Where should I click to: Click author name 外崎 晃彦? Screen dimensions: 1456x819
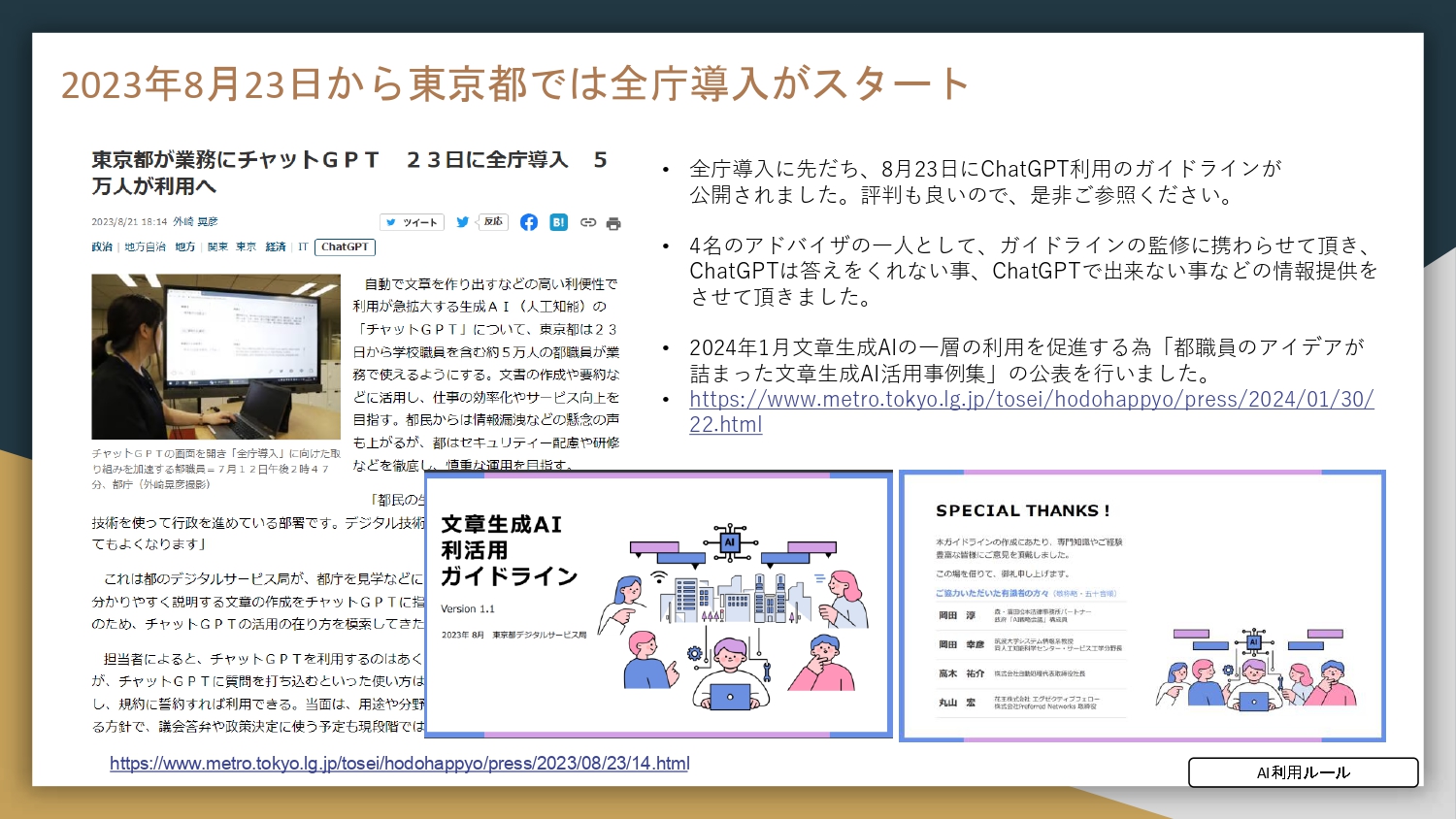(x=196, y=222)
